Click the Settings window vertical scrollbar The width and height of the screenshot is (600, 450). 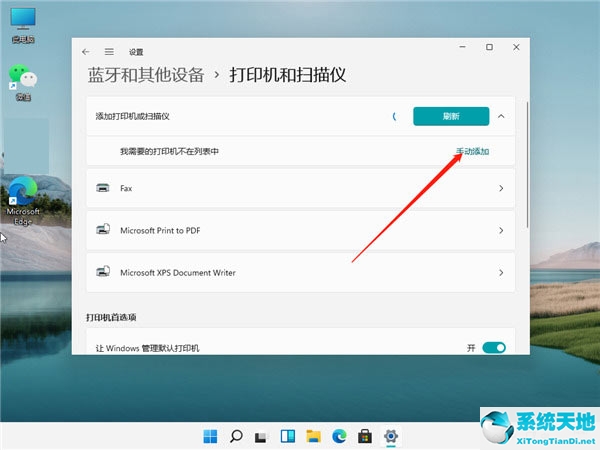click(x=527, y=165)
